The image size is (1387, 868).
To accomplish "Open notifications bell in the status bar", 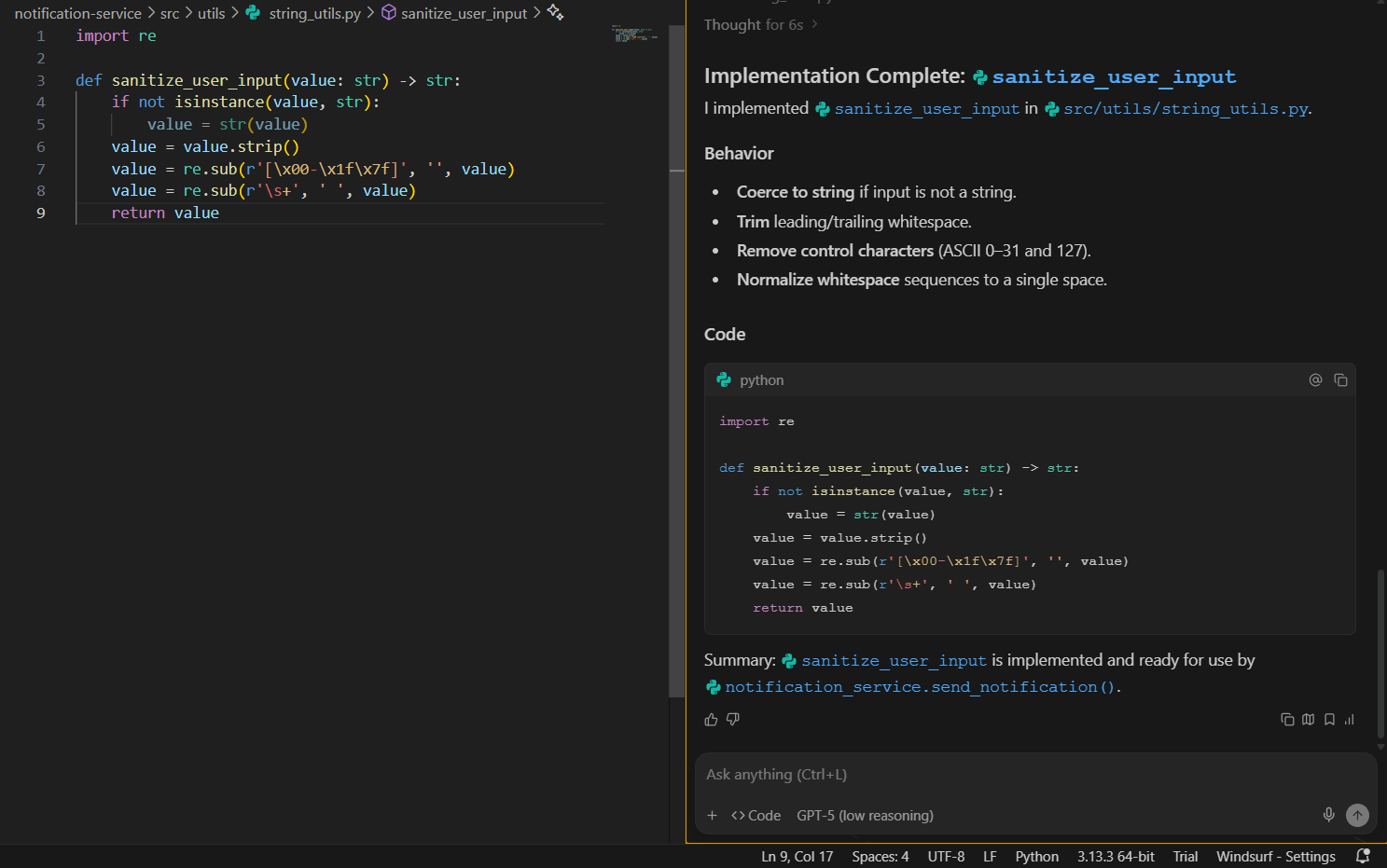I will [1362, 855].
